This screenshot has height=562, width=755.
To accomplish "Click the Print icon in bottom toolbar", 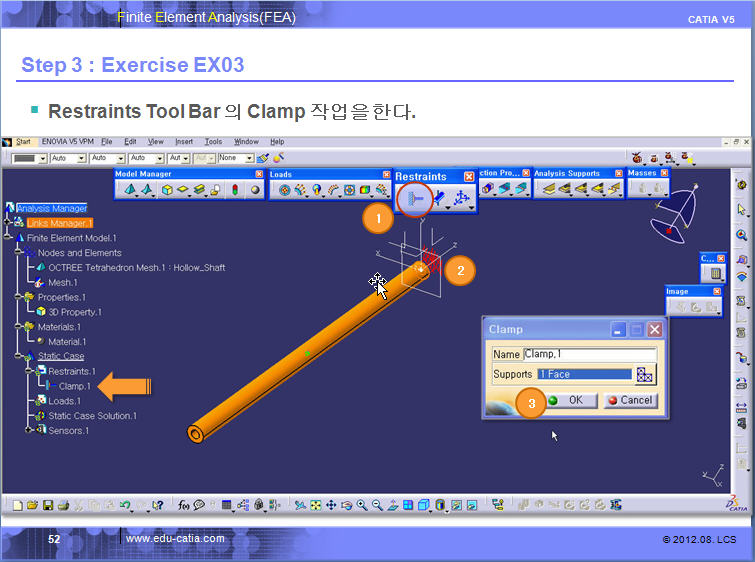I will pos(60,505).
